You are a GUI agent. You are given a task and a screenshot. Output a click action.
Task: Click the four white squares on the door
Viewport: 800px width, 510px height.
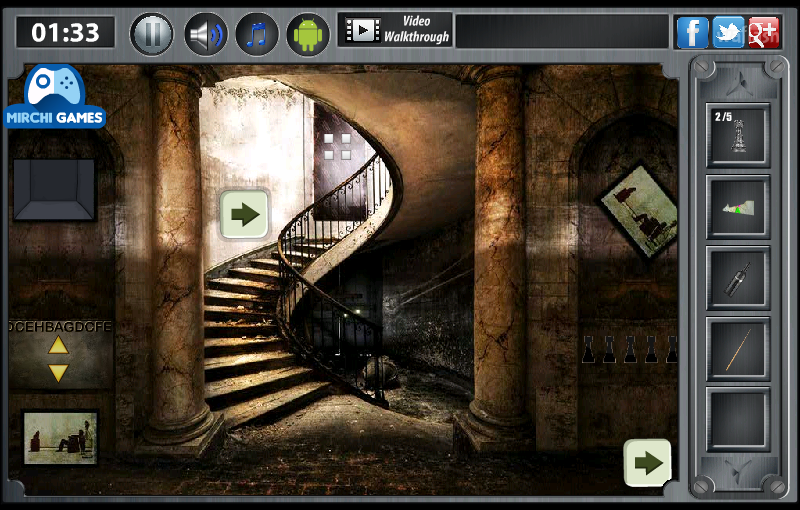[337, 146]
